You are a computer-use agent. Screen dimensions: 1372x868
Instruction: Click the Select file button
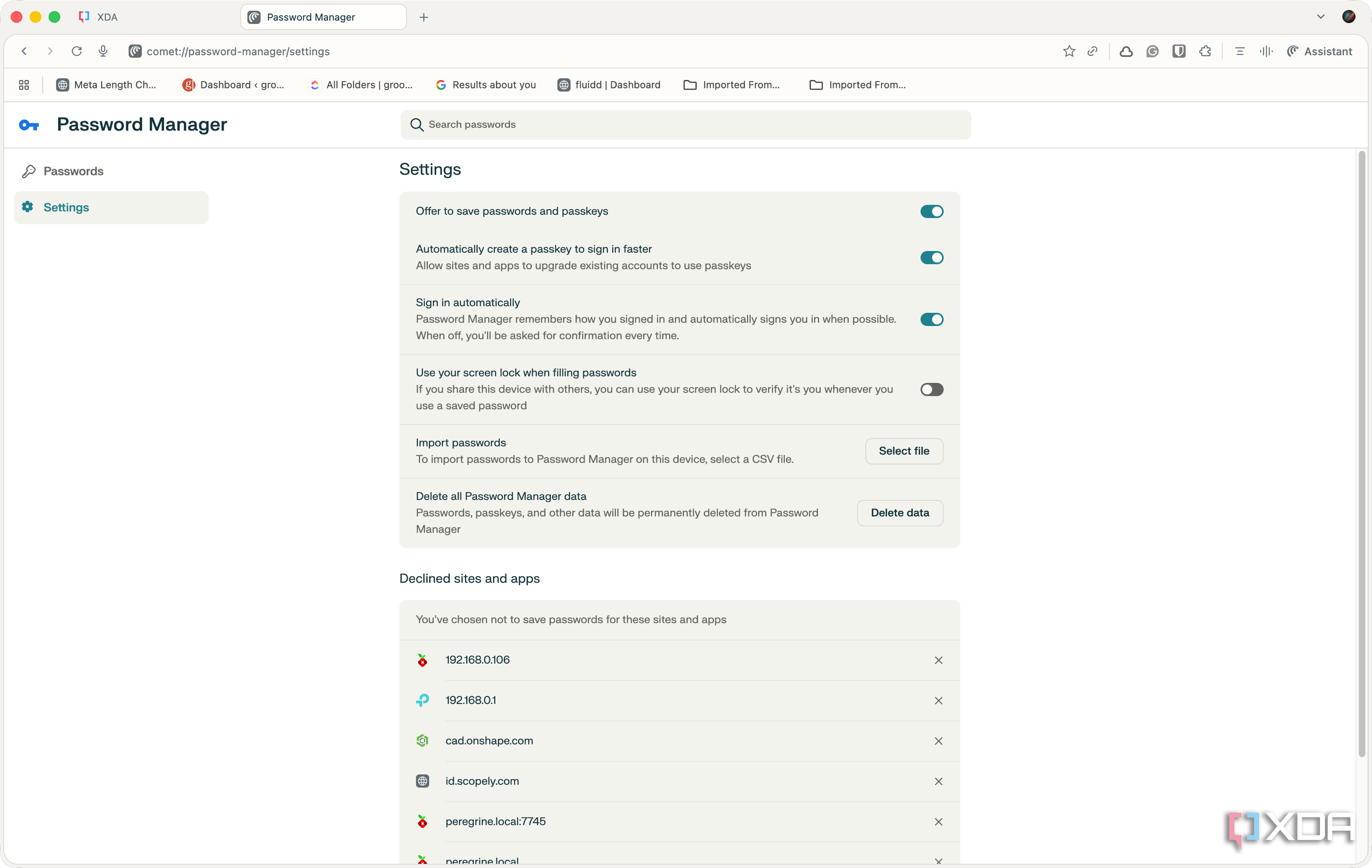[x=904, y=450]
